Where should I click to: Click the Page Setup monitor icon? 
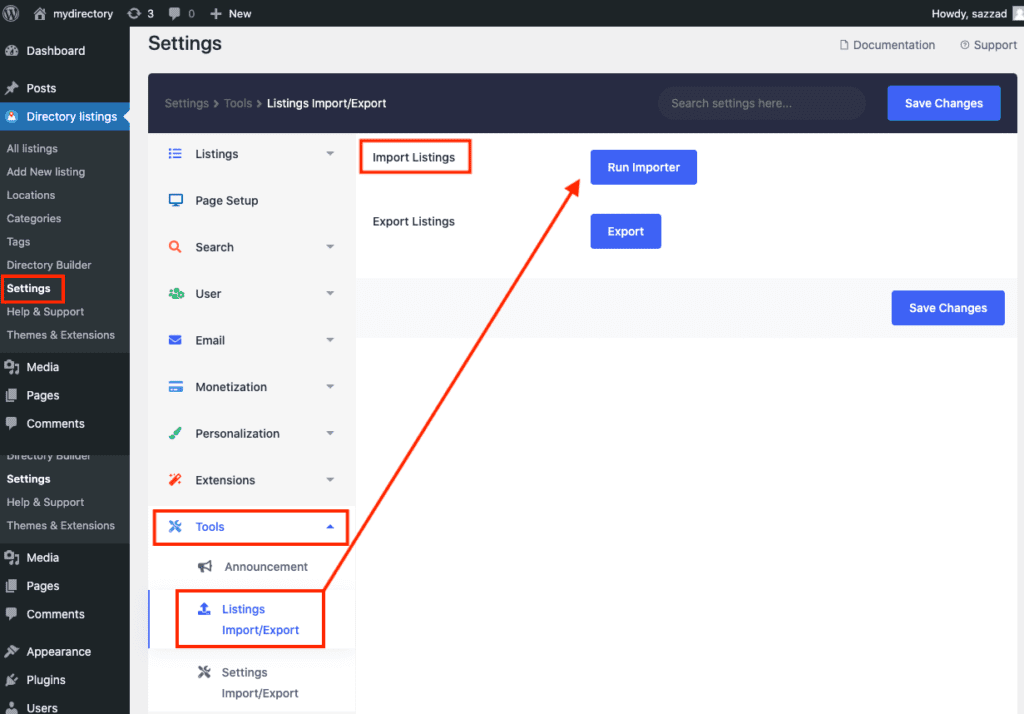176,200
